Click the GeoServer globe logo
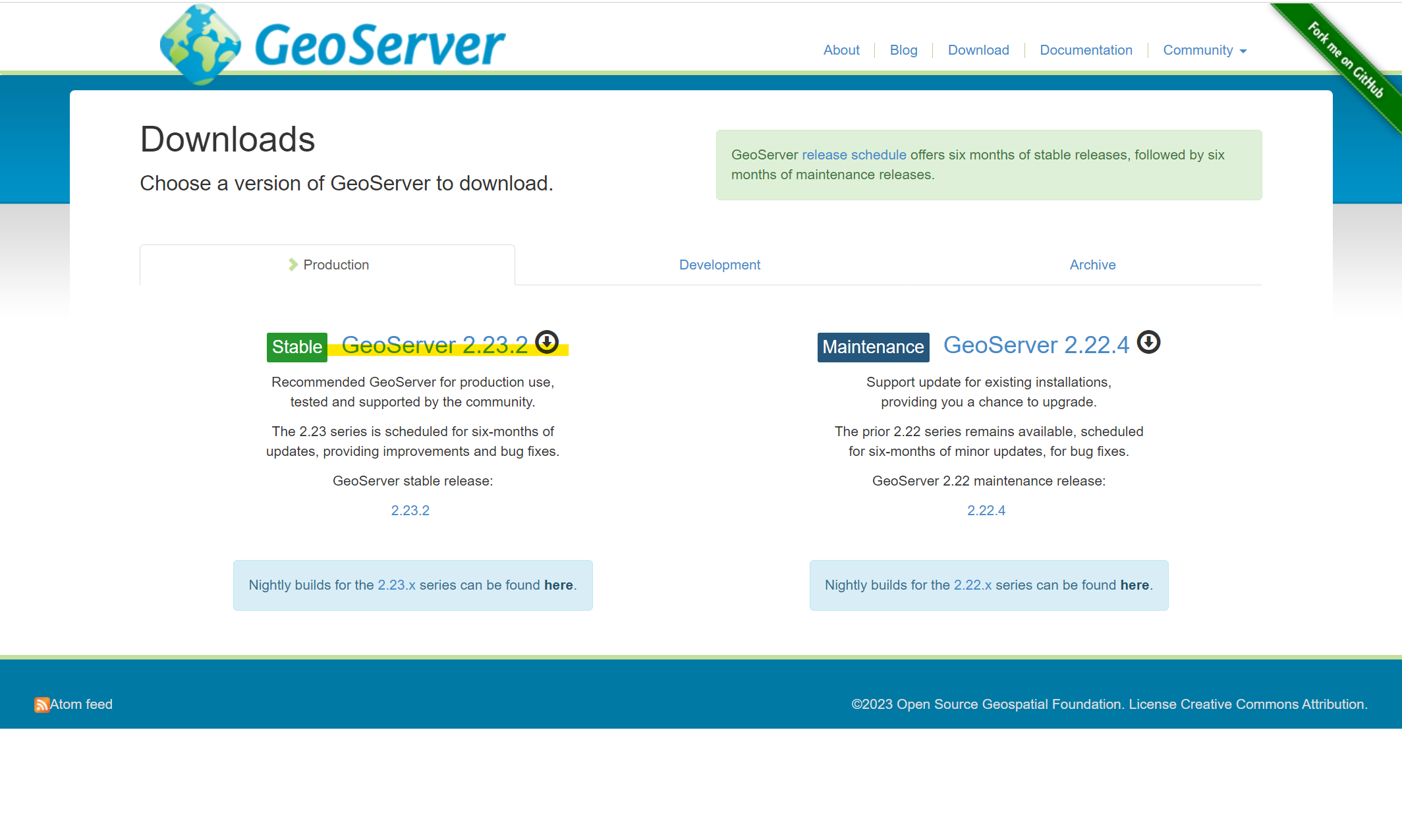Screen dimensions: 1402x840 [x=200, y=45]
